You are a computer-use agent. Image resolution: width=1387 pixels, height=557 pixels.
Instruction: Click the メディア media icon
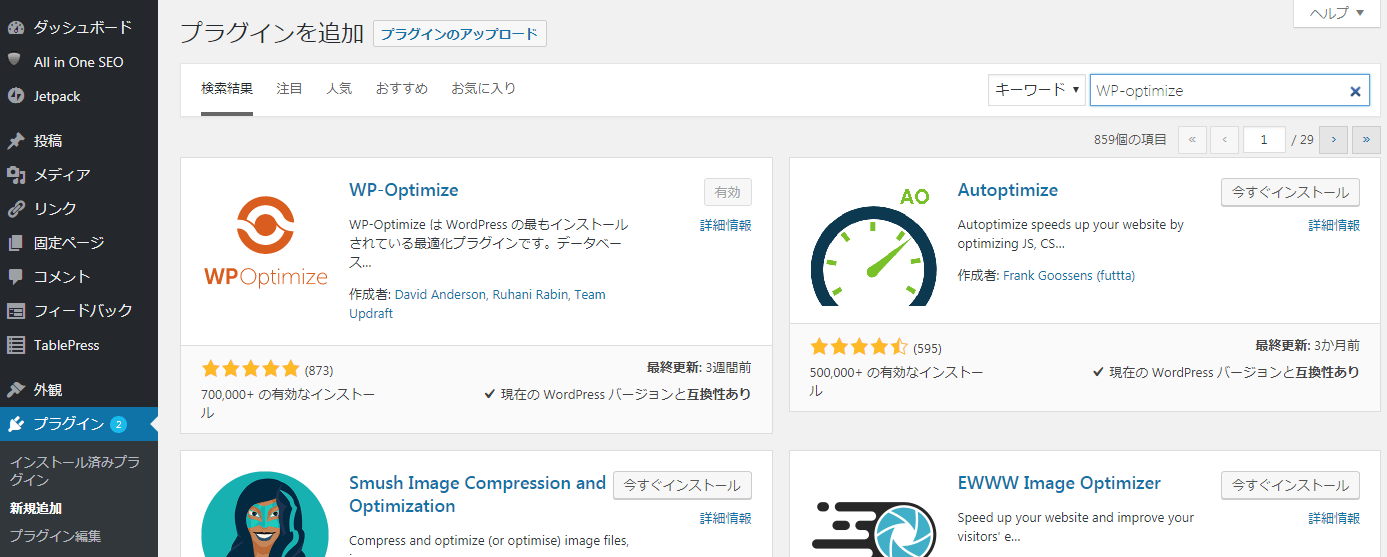15,175
